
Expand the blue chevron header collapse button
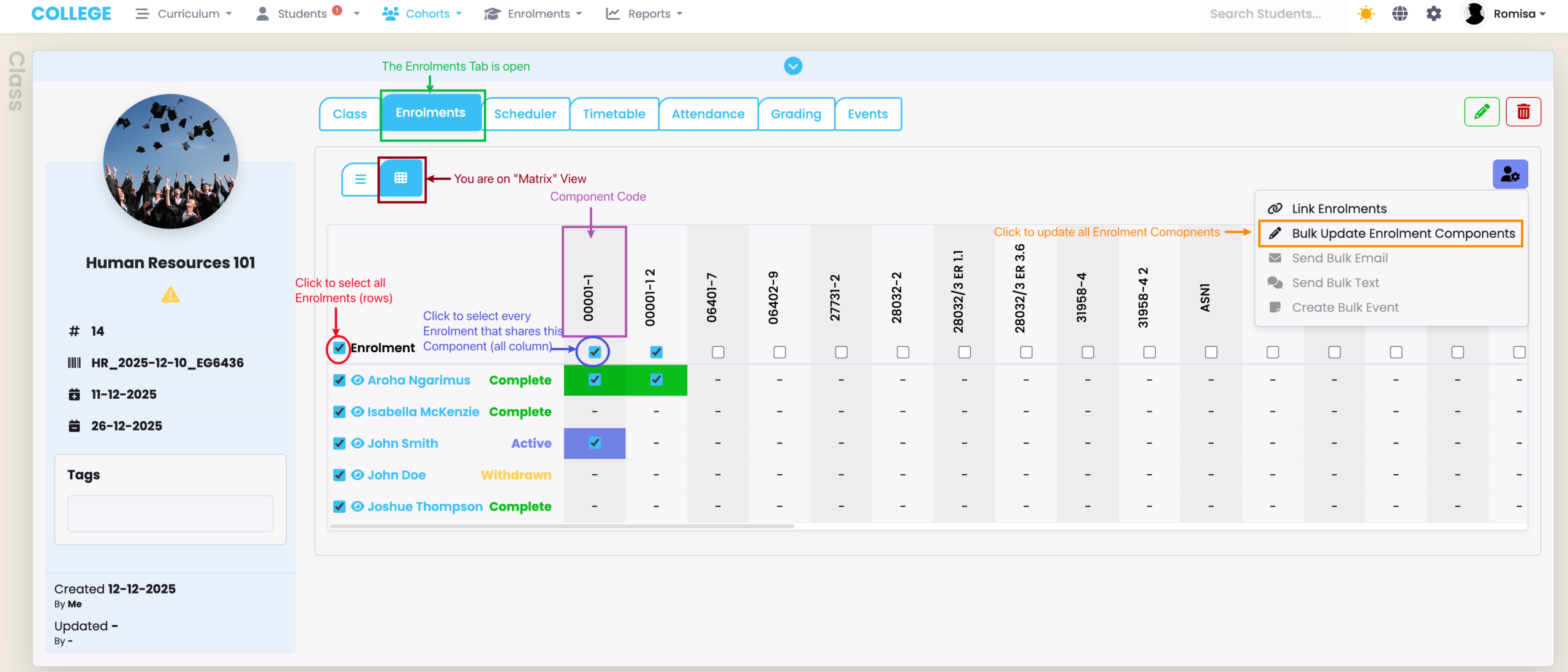tap(793, 66)
